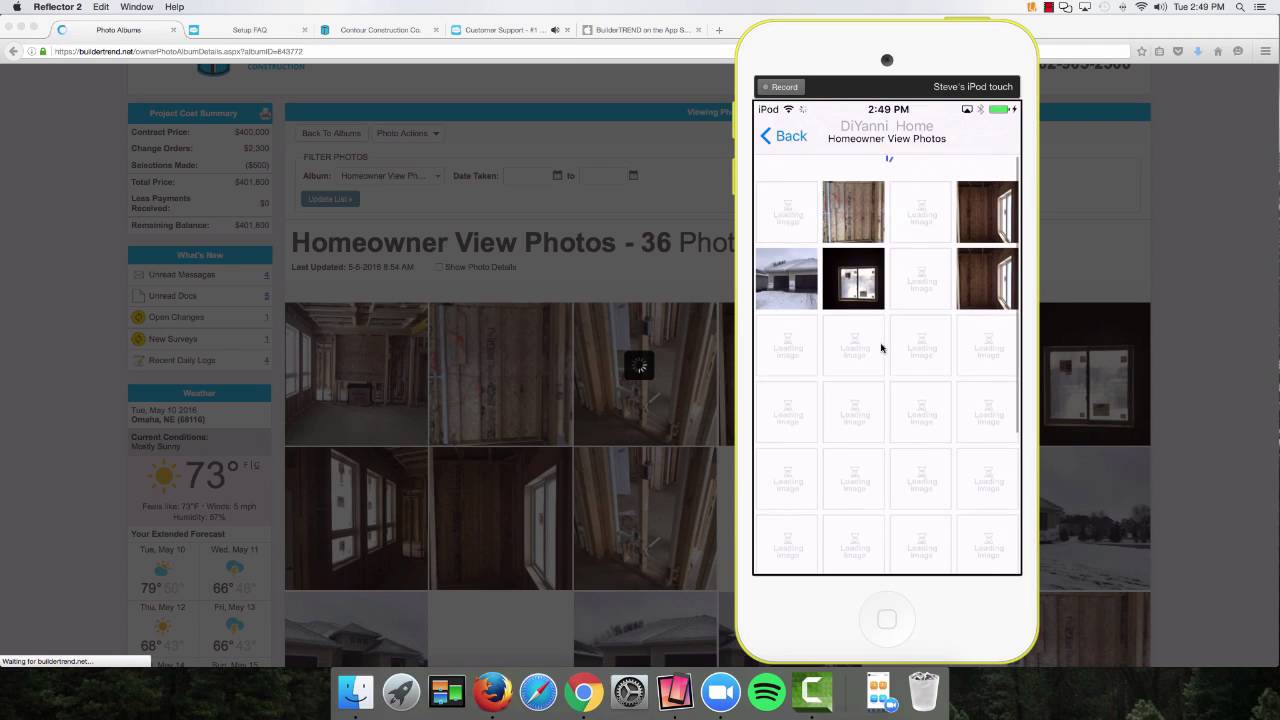Close the Photo Albums tab
The image size is (1280, 720).
174,30
